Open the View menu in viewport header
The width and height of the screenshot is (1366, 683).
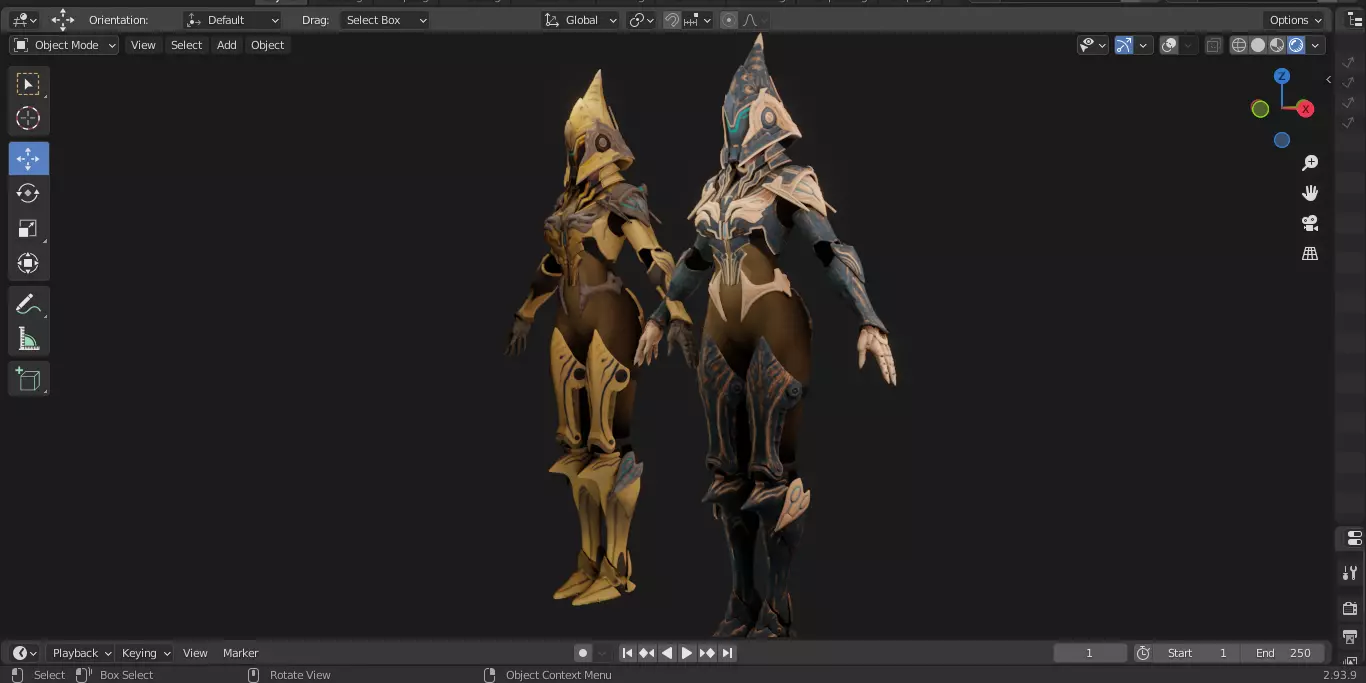pyautogui.click(x=143, y=45)
